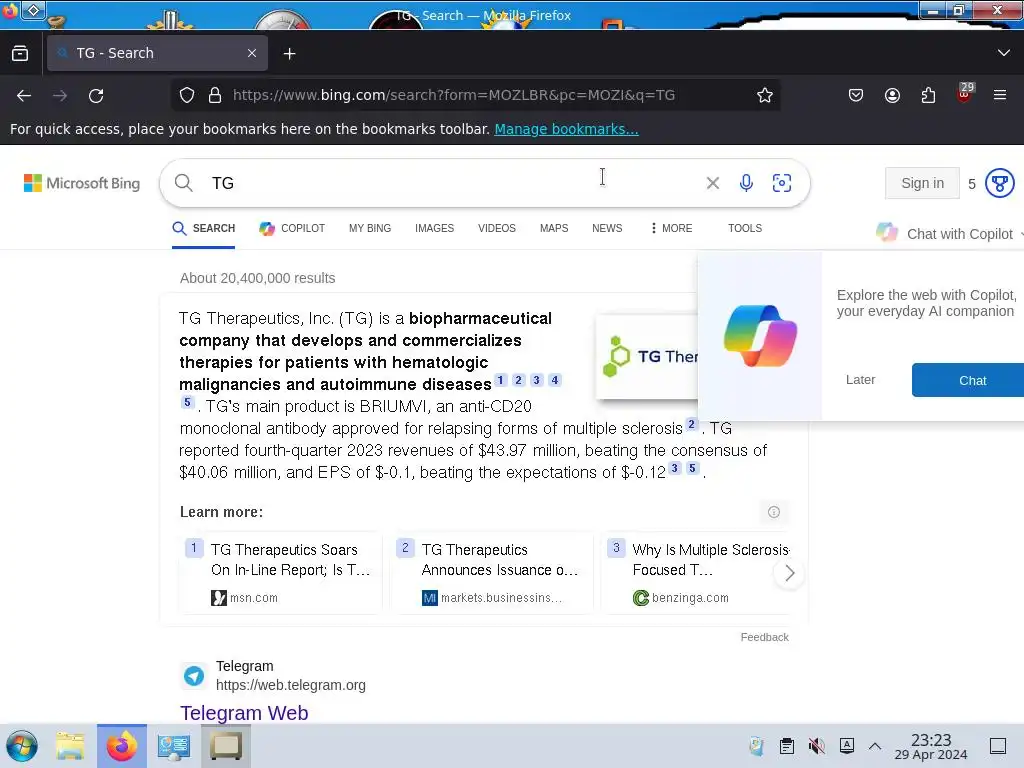Viewport: 1024px width, 768px height.
Task: Click the Firefox taskbar icon
Action: (x=122, y=746)
